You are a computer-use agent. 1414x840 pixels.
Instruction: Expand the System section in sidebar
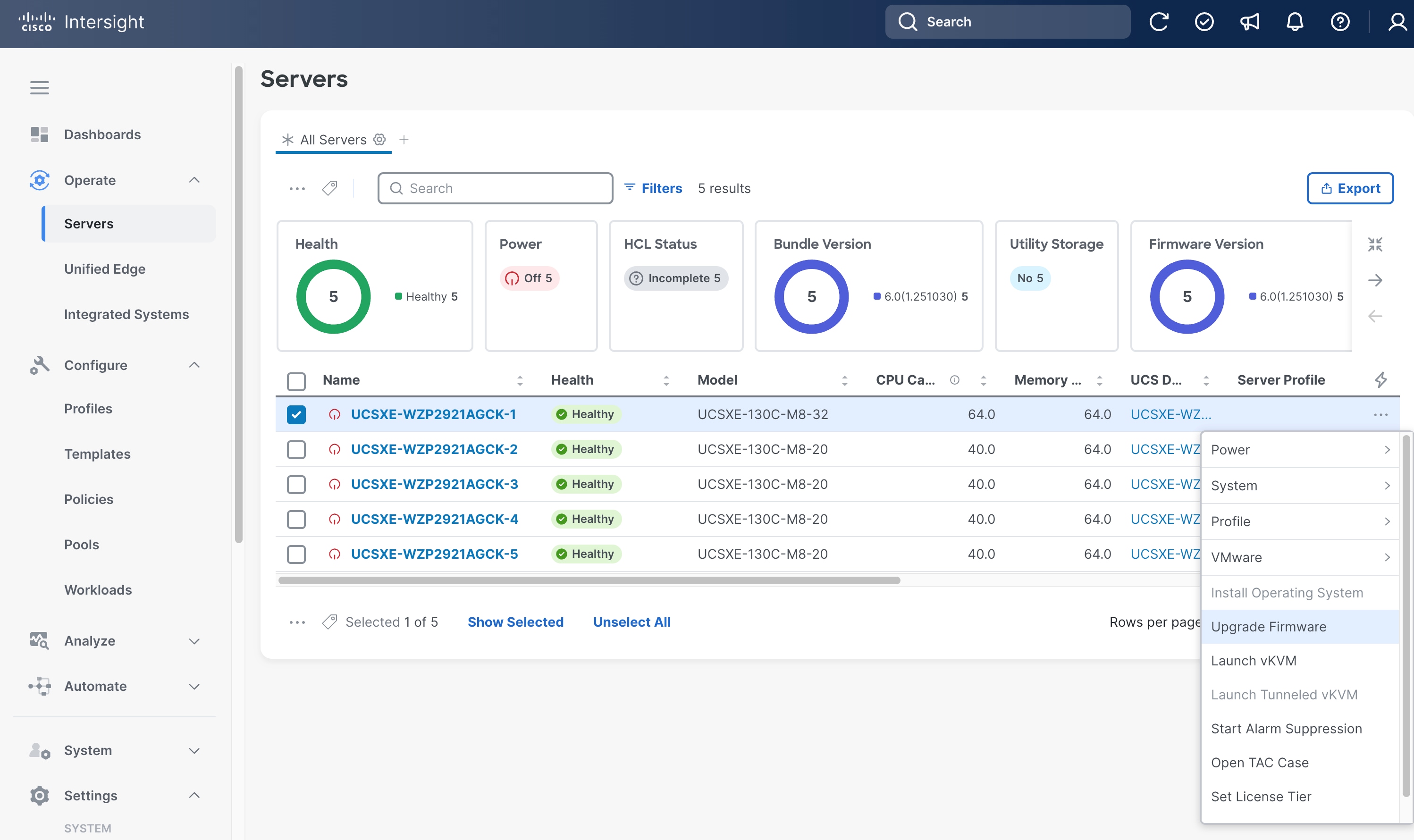coord(194,750)
